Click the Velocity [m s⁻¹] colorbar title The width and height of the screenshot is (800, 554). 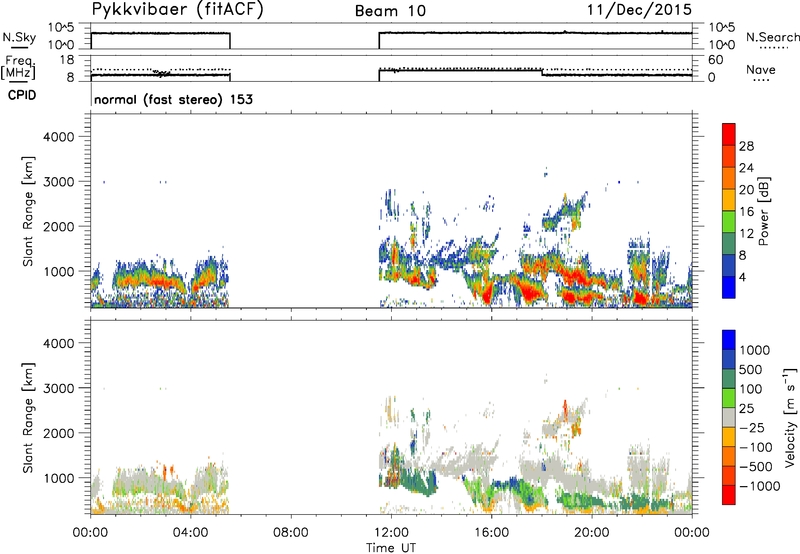click(x=790, y=417)
